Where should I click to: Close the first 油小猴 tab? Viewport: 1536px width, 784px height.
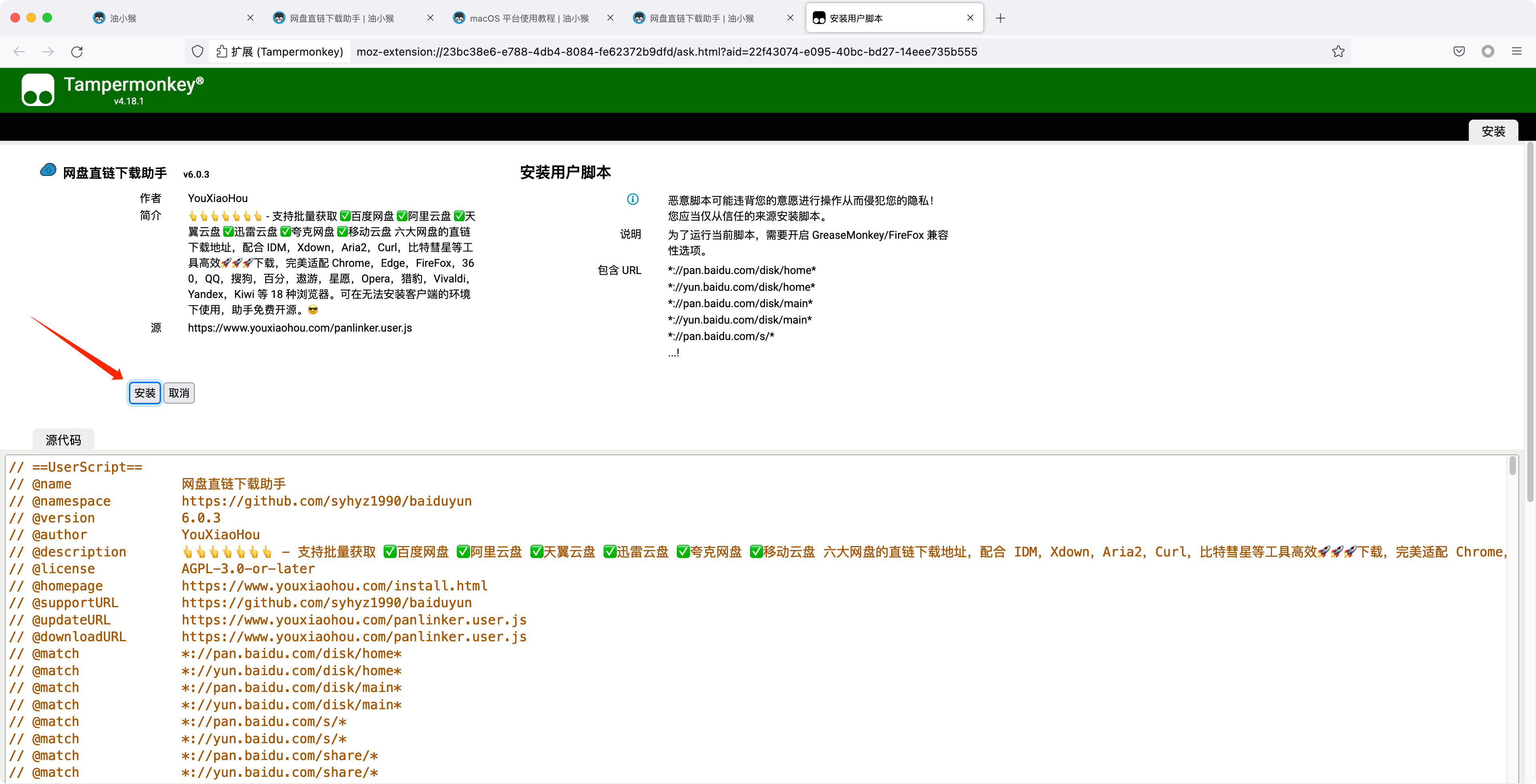[x=250, y=18]
